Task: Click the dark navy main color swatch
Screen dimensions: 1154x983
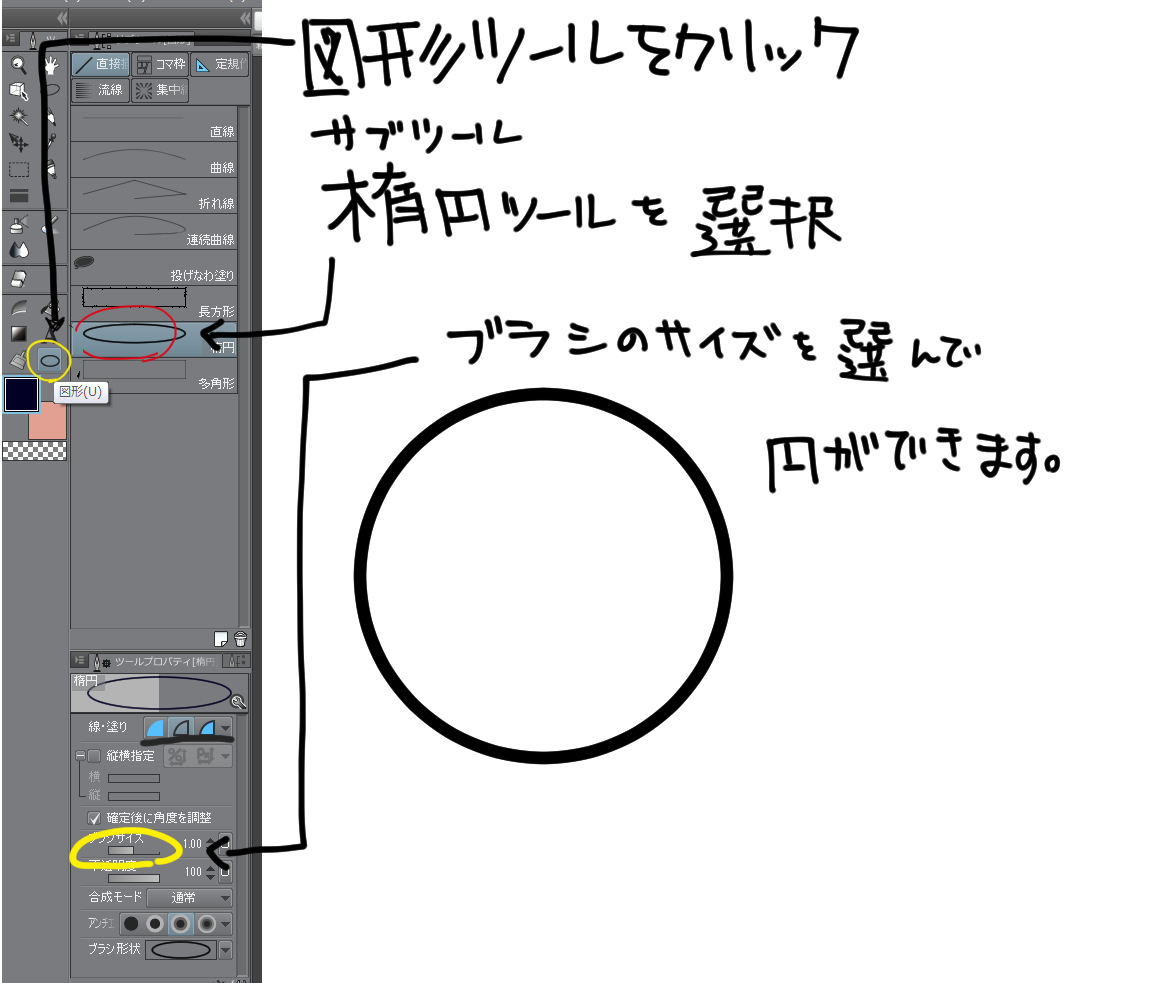Action: tap(21, 394)
